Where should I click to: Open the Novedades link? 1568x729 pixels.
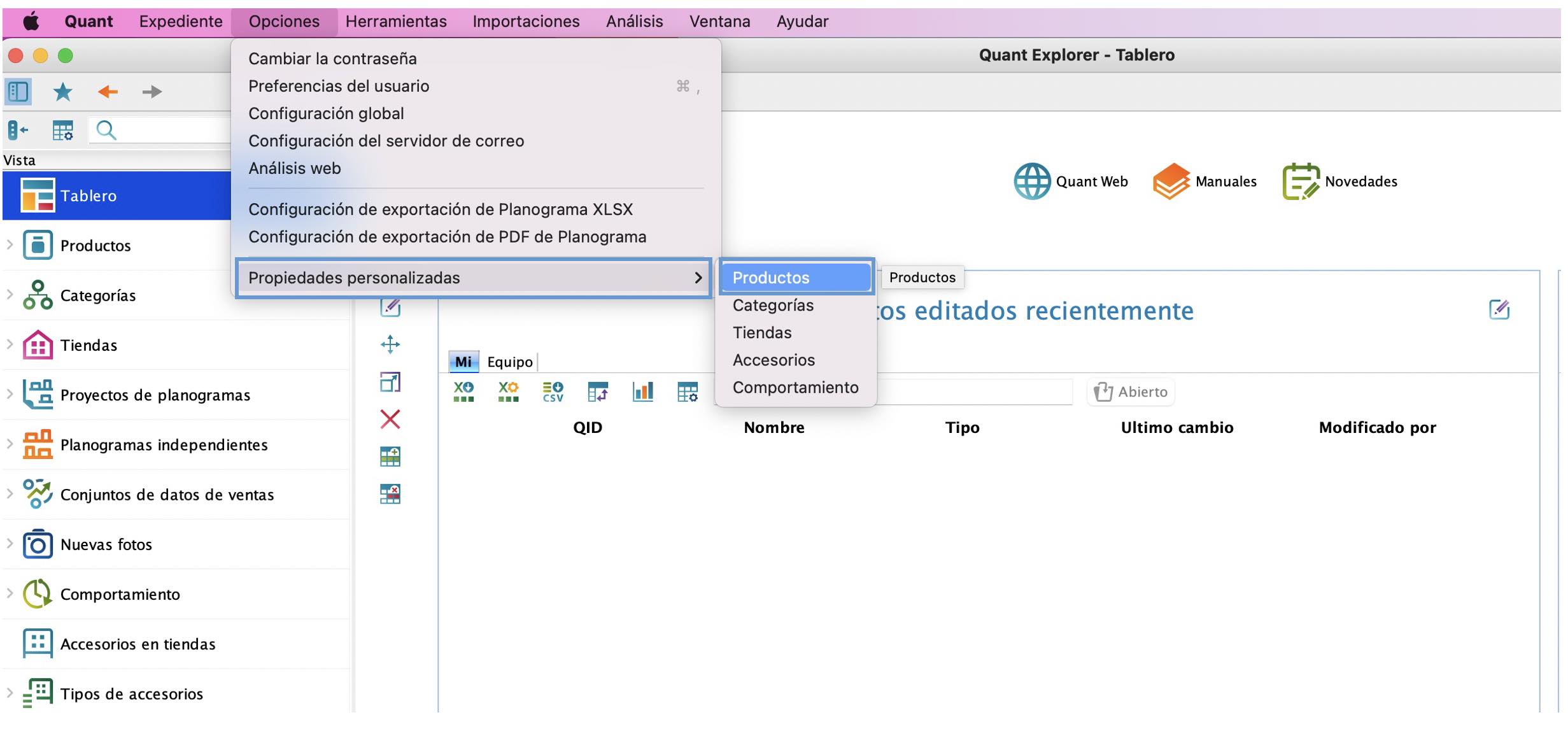pyautogui.click(x=1340, y=181)
